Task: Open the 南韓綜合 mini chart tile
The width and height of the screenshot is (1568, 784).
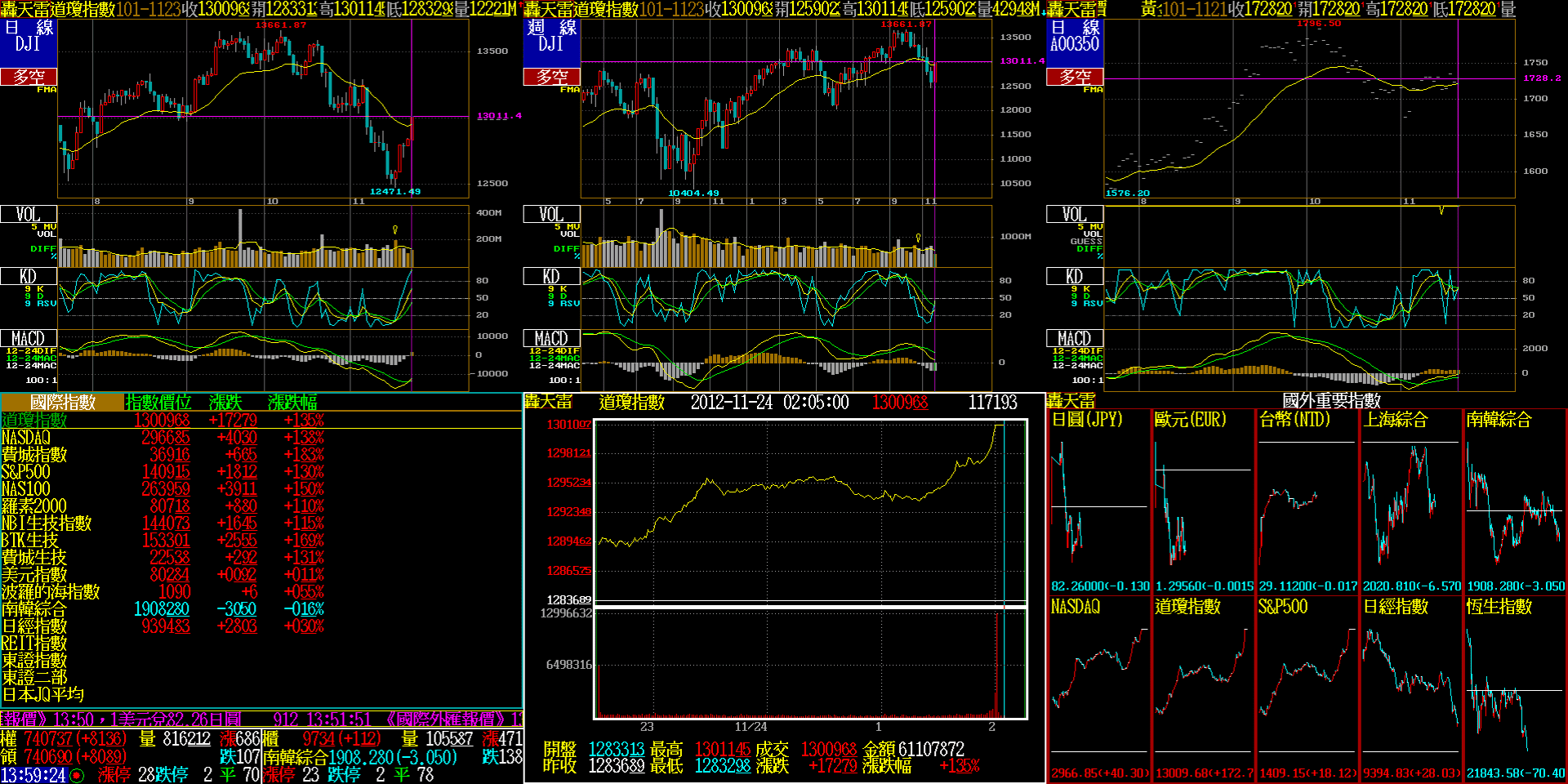Action: [1514, 502]
